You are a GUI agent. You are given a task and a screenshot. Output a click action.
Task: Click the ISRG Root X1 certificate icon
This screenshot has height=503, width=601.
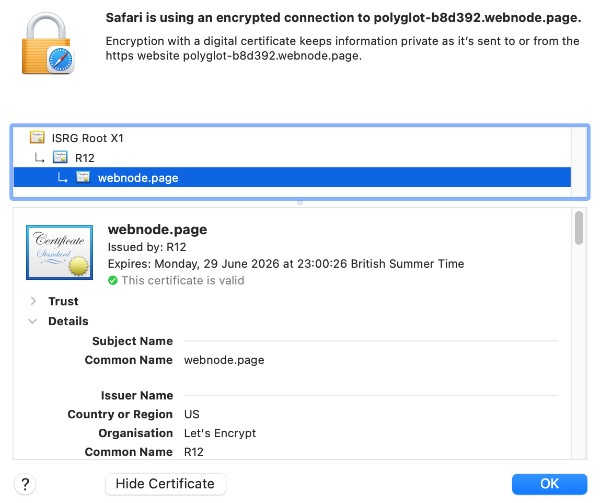(37, 137)
